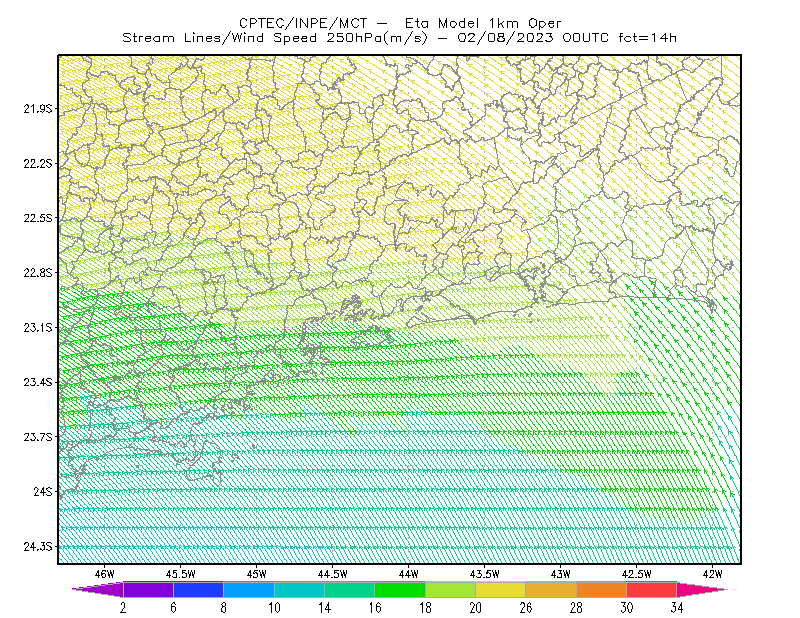
Task: Click the cyan 10-14 legend segment
Action: (299, 589)
